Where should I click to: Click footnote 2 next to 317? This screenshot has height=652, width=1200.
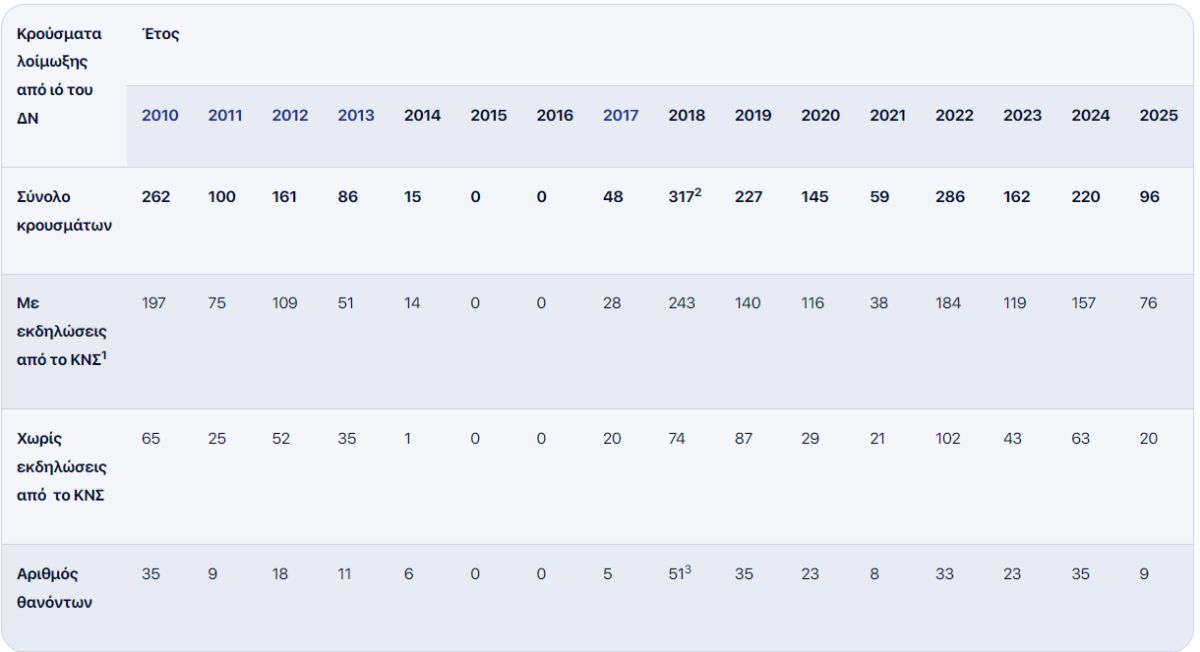click(x=698, y=193)
